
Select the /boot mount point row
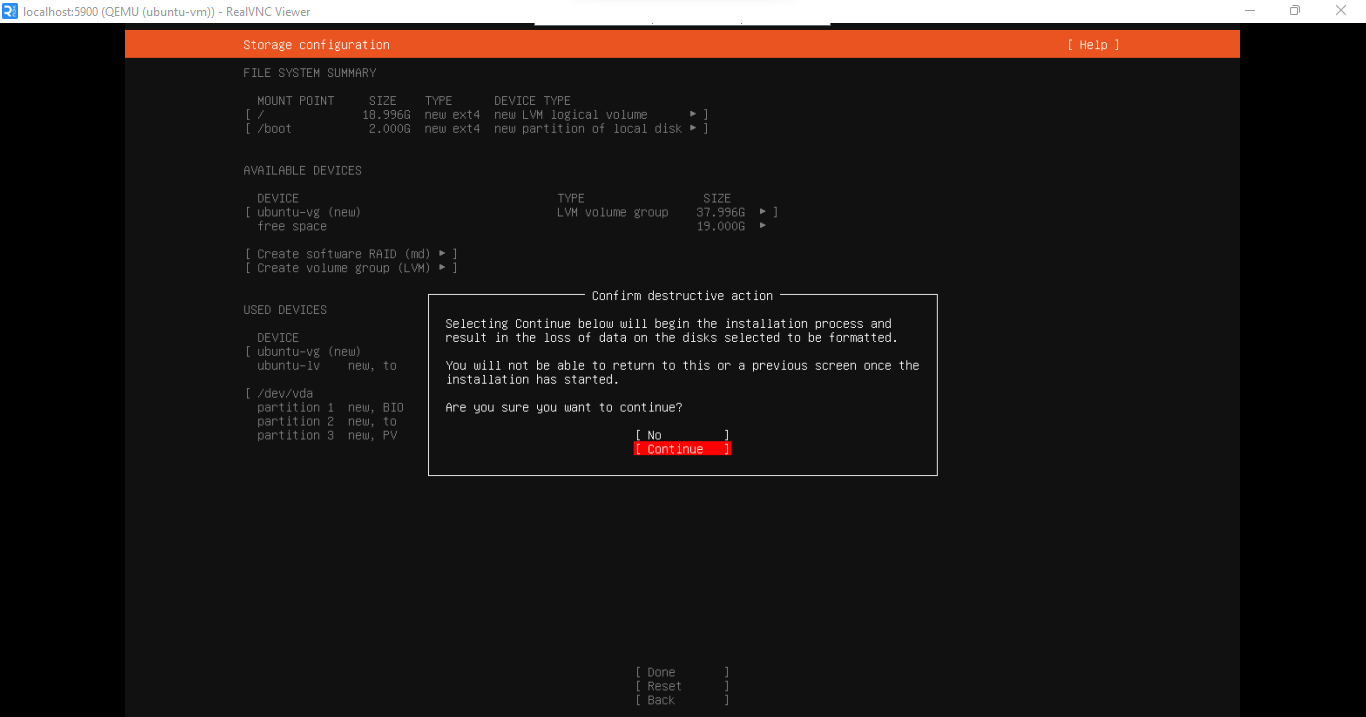tap(476, 128)
